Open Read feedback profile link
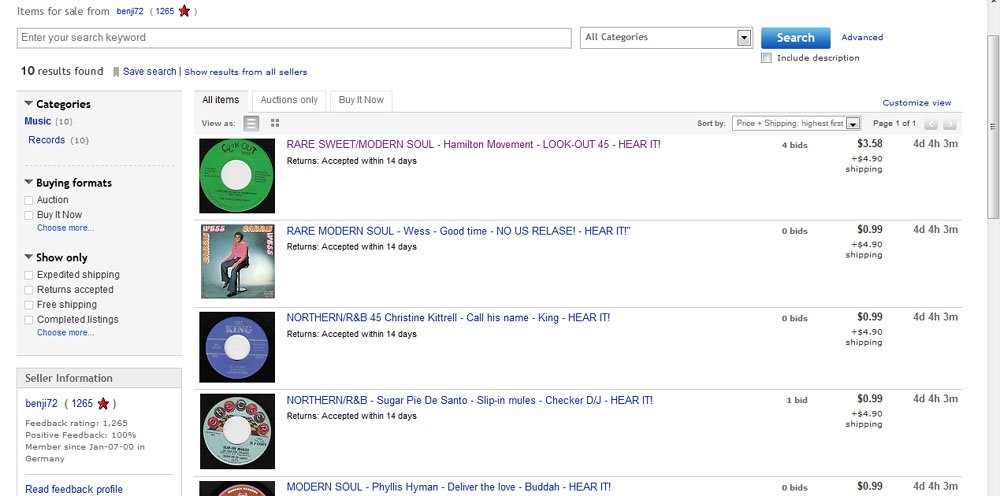1000x496 pixels. (74, 490)
